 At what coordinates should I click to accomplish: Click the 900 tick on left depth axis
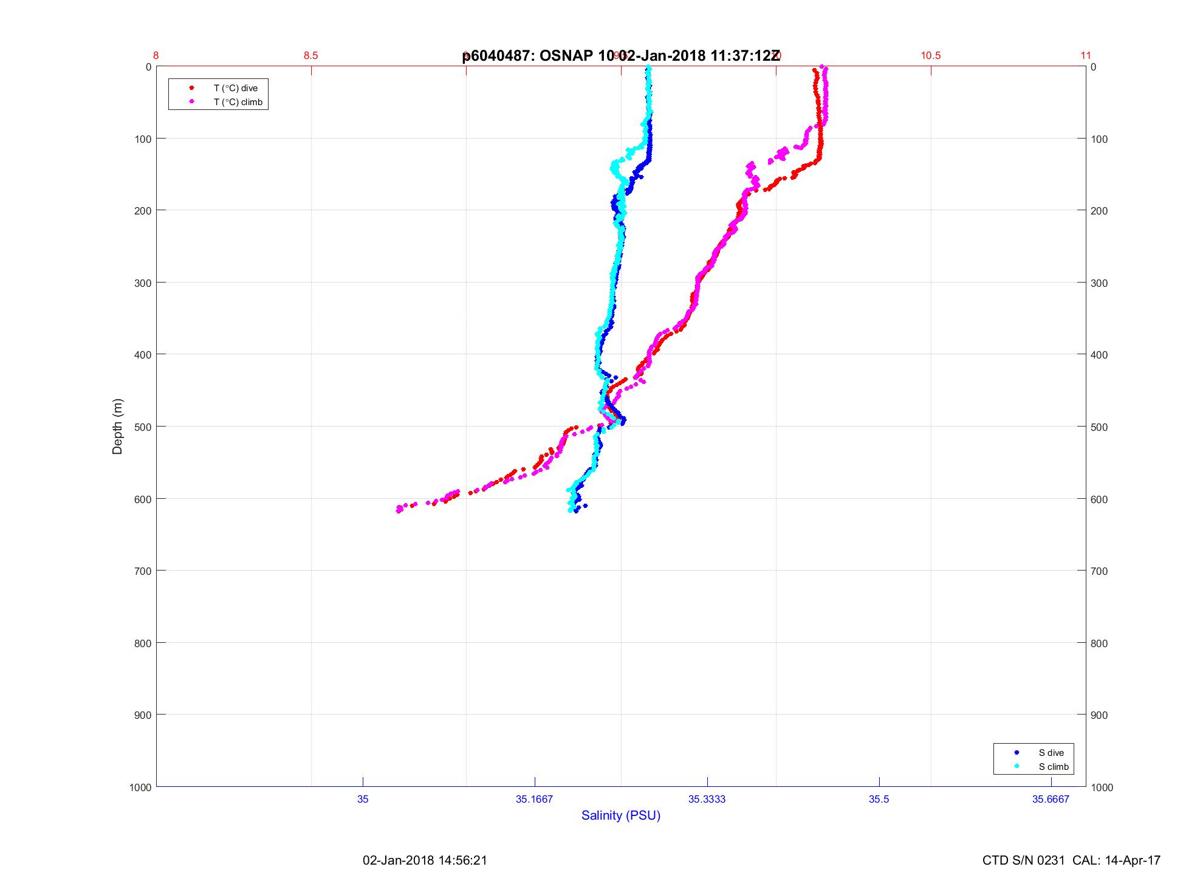coord(141,715)
